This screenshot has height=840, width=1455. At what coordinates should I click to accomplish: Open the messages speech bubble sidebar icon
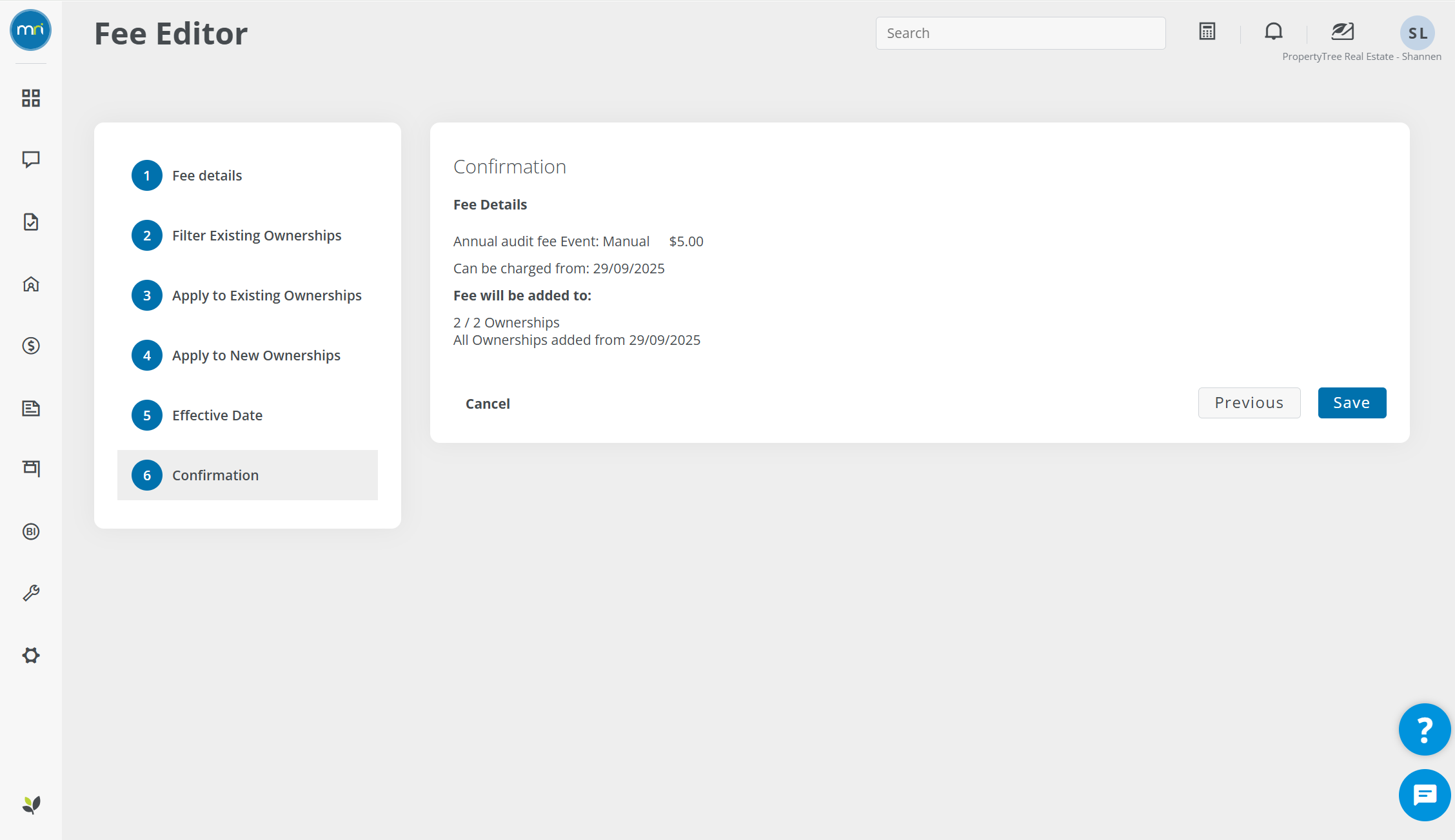coord(31,159)
